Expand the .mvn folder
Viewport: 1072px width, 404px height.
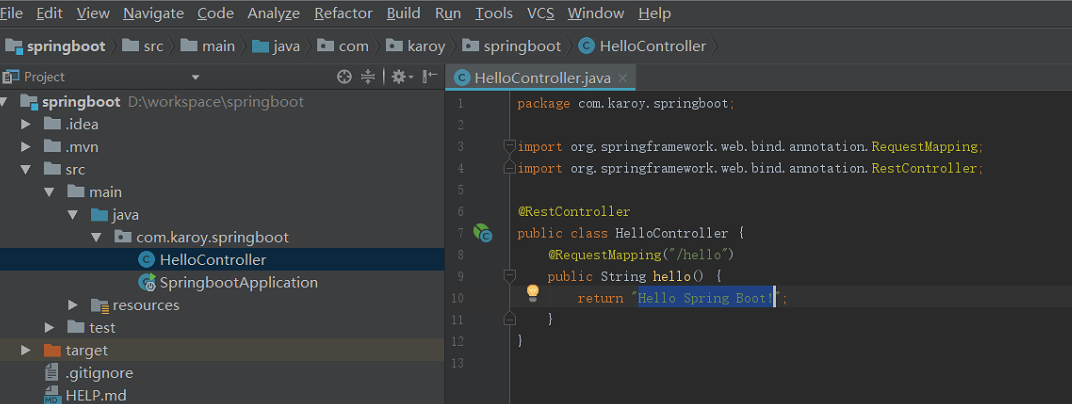point(26,147)
